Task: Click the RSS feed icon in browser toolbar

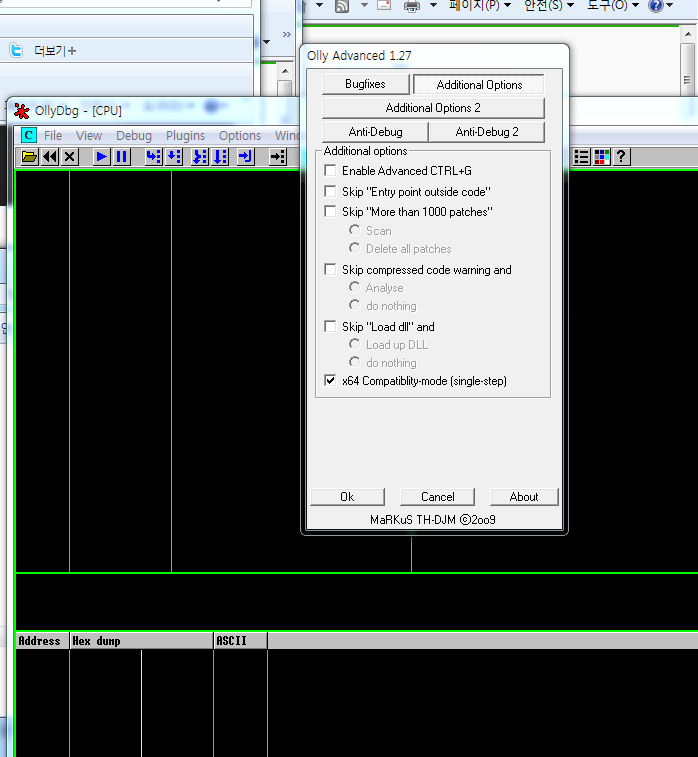Action: click(x=342, y=6)
